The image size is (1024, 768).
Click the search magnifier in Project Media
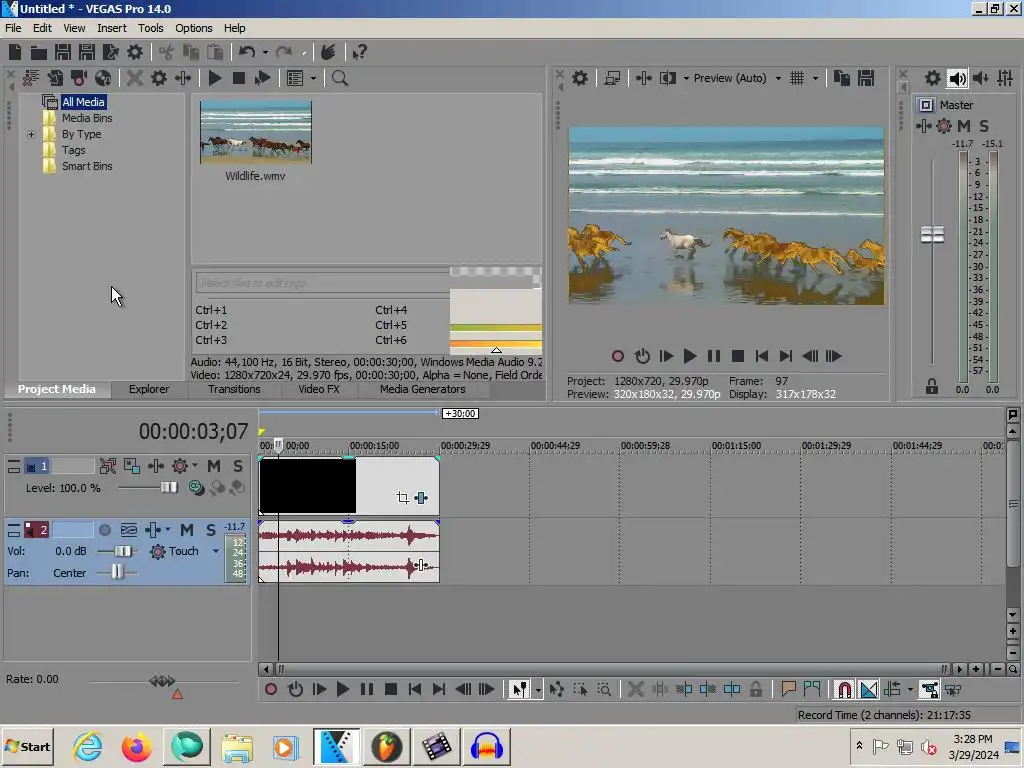[340, 78]
